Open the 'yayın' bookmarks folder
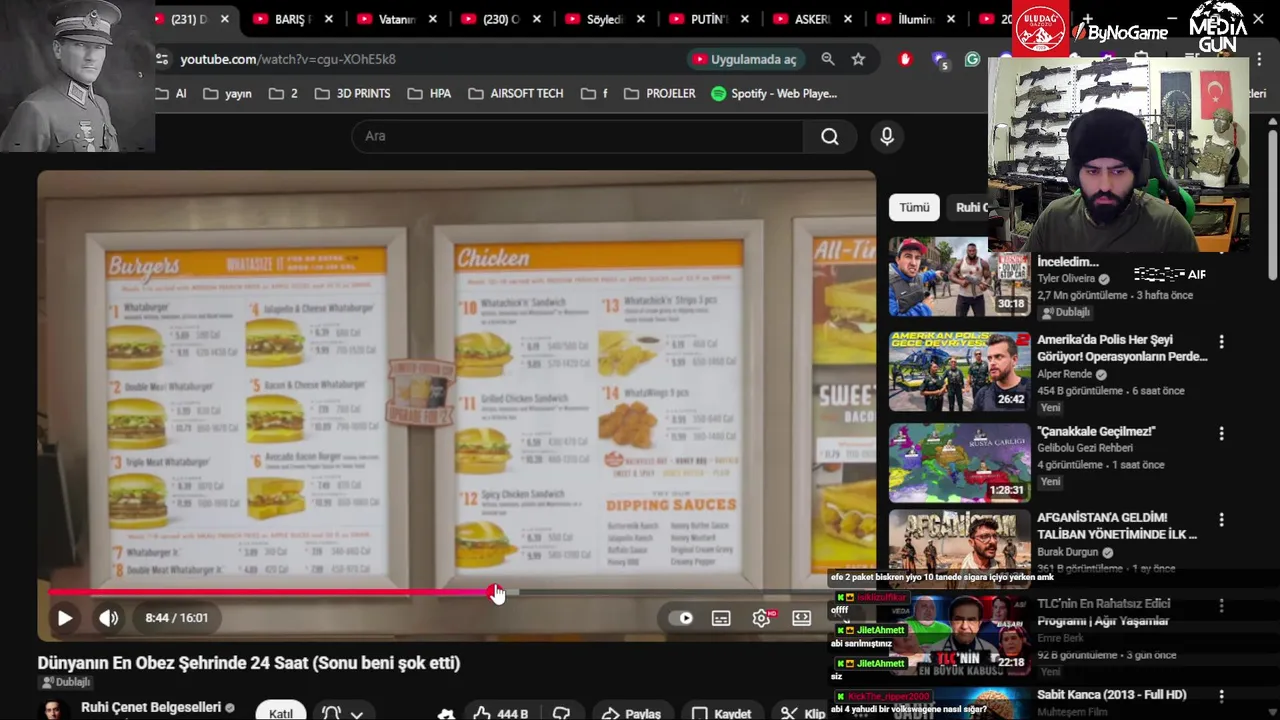The width and height of the screenshot is (1280, 720). coord(227,93)
